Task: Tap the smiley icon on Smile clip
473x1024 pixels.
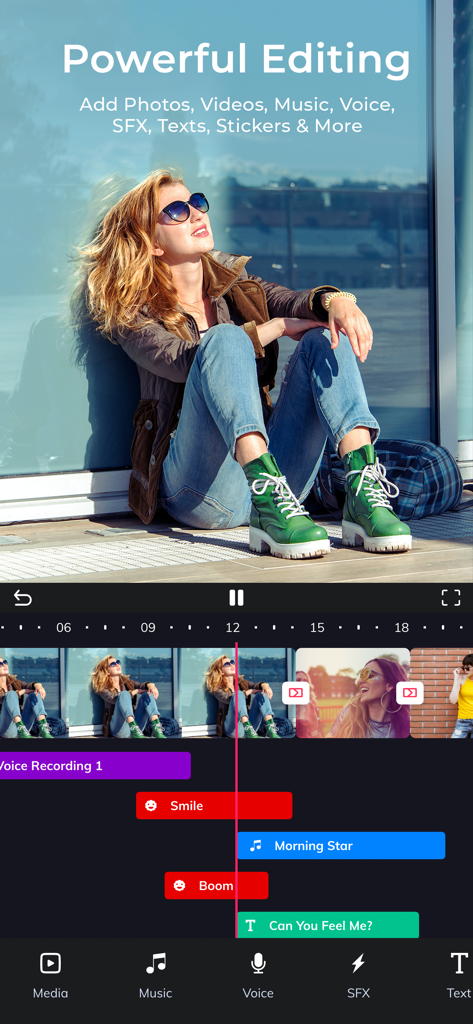Action: click(151, 805)
